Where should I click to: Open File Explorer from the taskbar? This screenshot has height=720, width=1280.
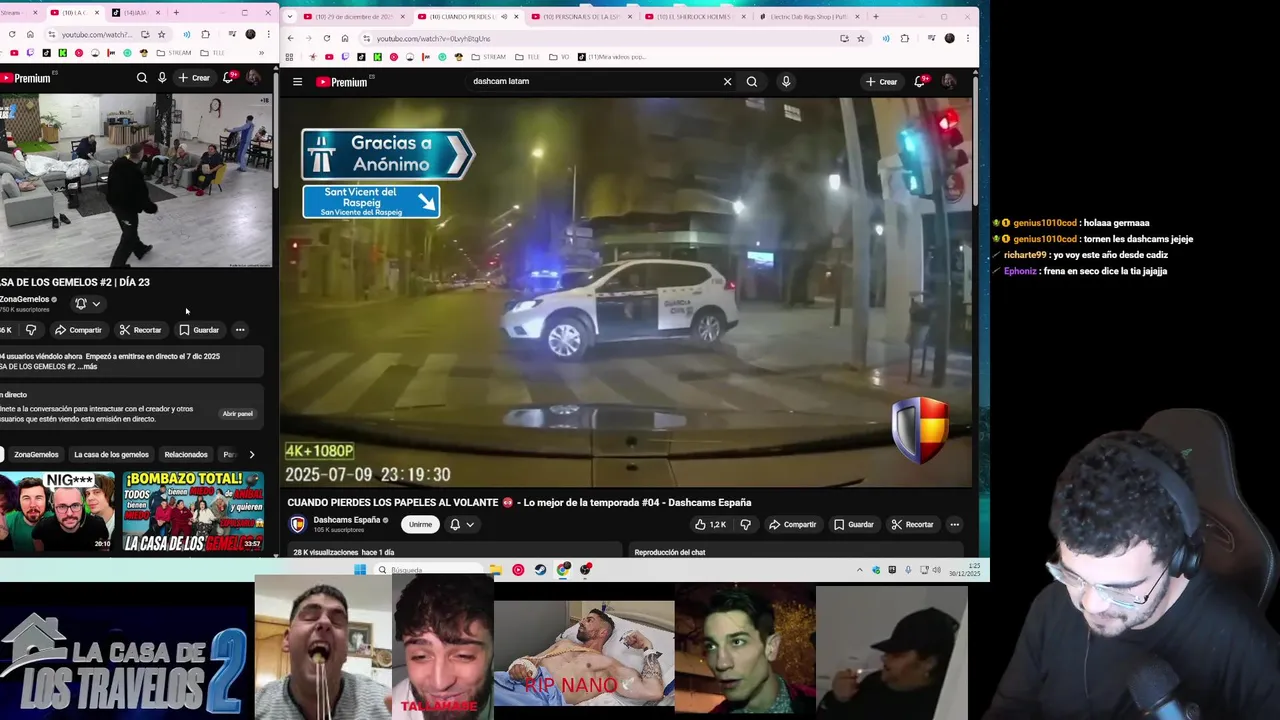point(495,570)
